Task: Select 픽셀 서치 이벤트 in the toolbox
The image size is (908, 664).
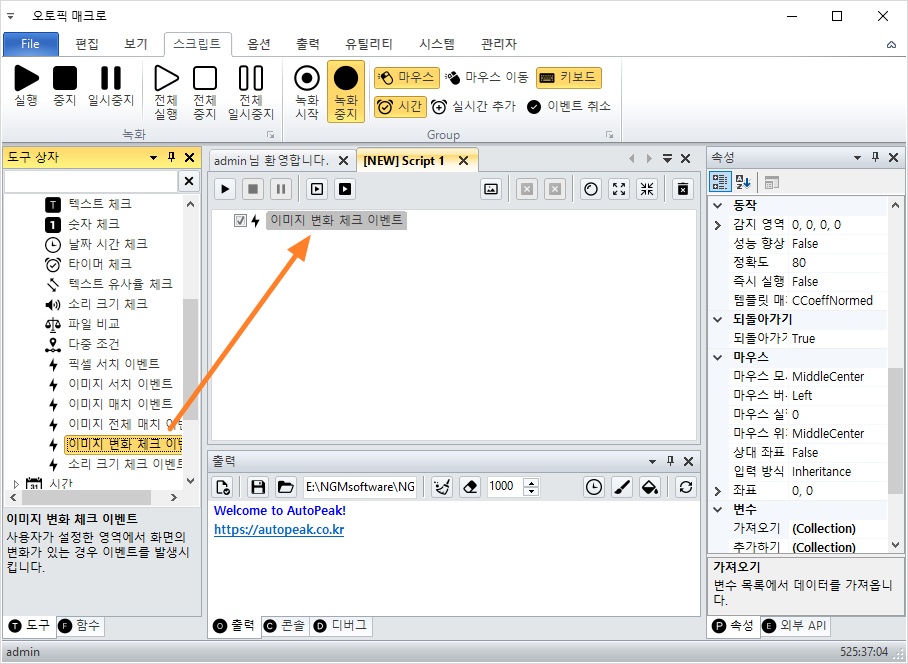Action: (x=114, y=364)
